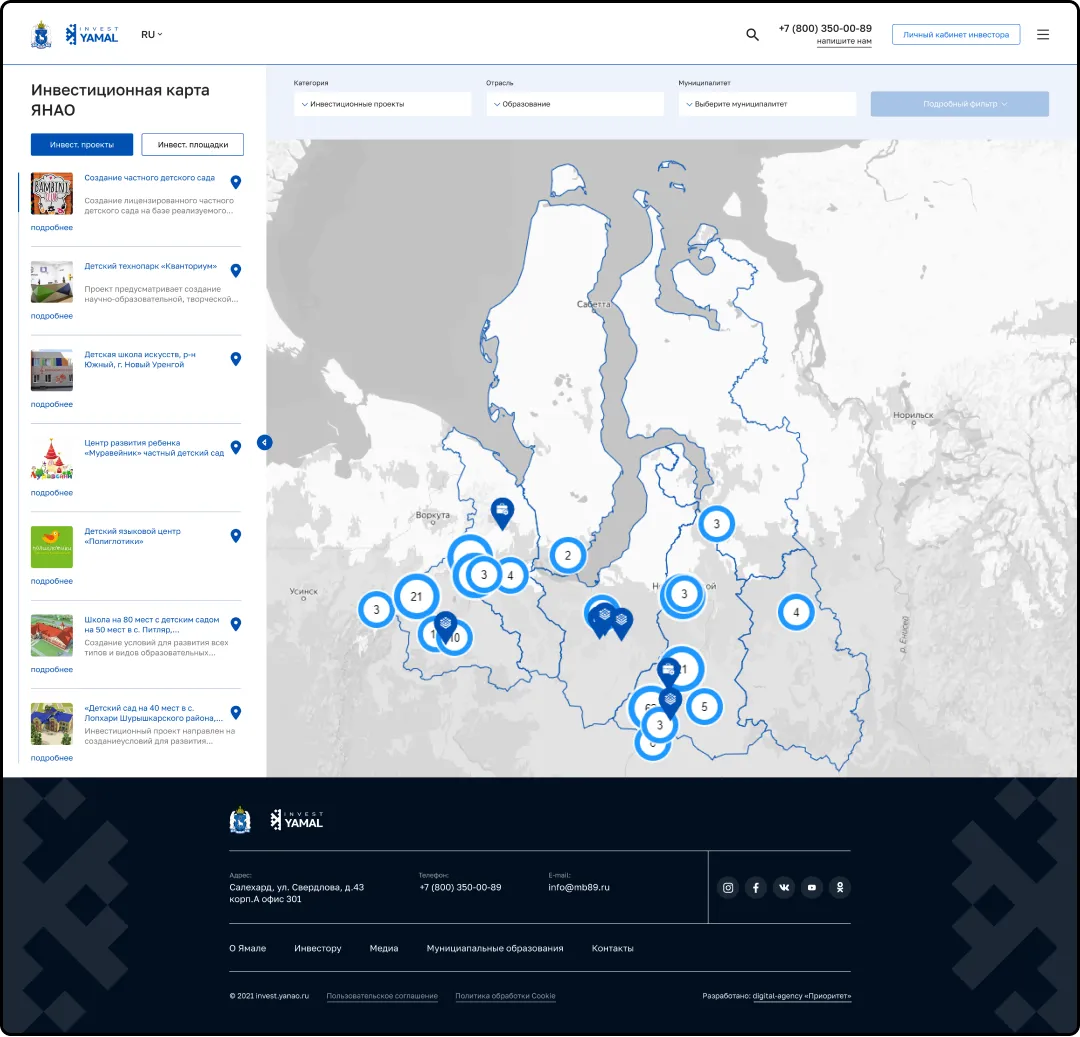Expand the Отрасль dropdown showing Образование
This screenshot has width=1080, height=1037.
click(575, 104)
